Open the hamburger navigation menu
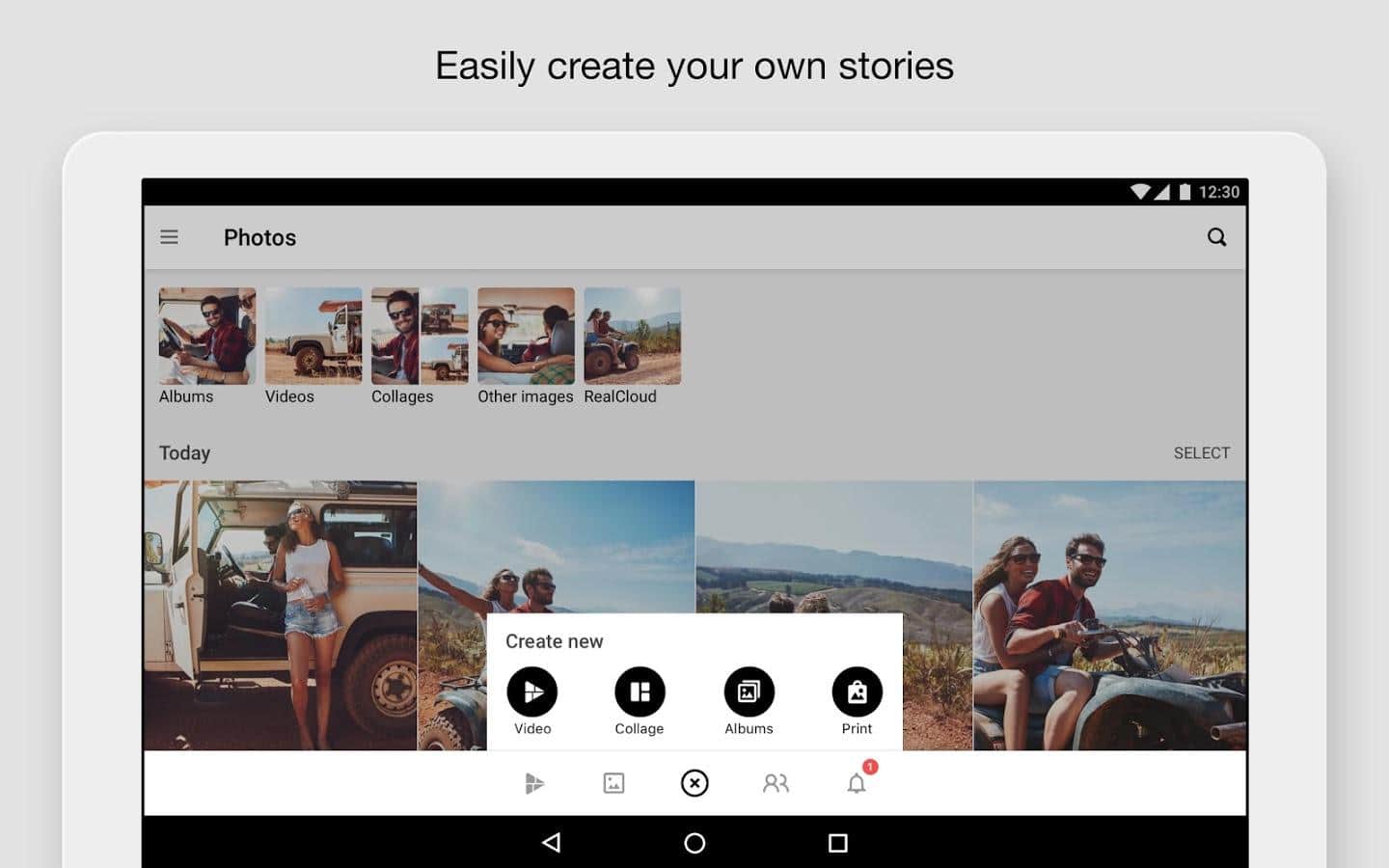Viewport: 1389px width, 868px height. [169, 237]
